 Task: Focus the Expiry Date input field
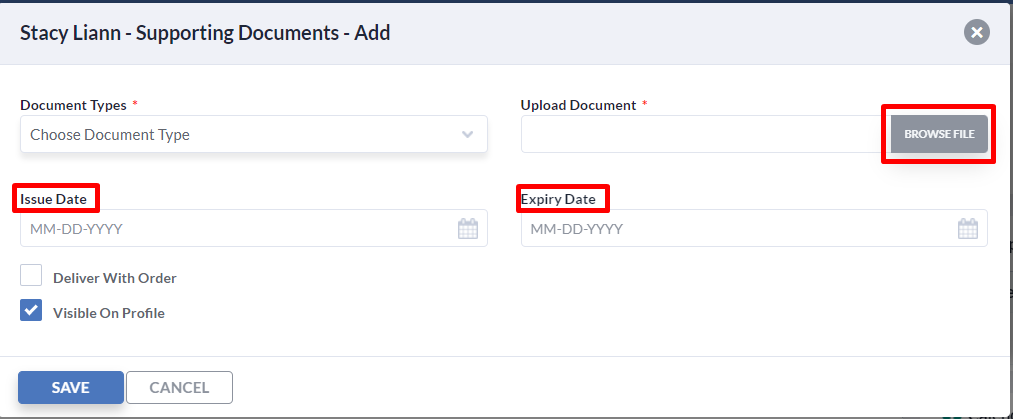pyautogui.click(x=754, y=228)
